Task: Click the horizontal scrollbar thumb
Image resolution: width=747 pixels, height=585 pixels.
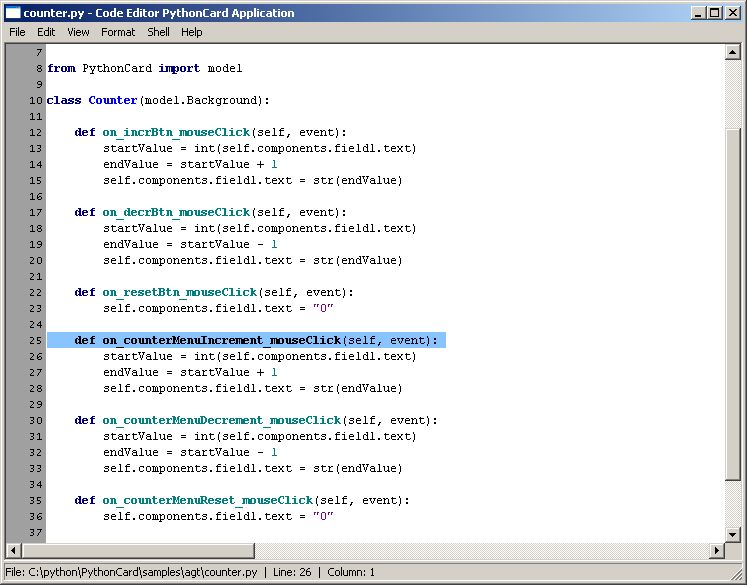Action: [137, 550]
